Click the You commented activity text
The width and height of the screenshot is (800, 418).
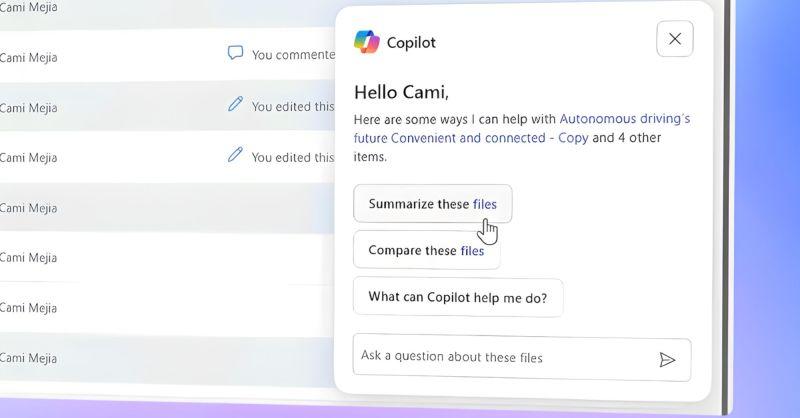coord(292,55)
